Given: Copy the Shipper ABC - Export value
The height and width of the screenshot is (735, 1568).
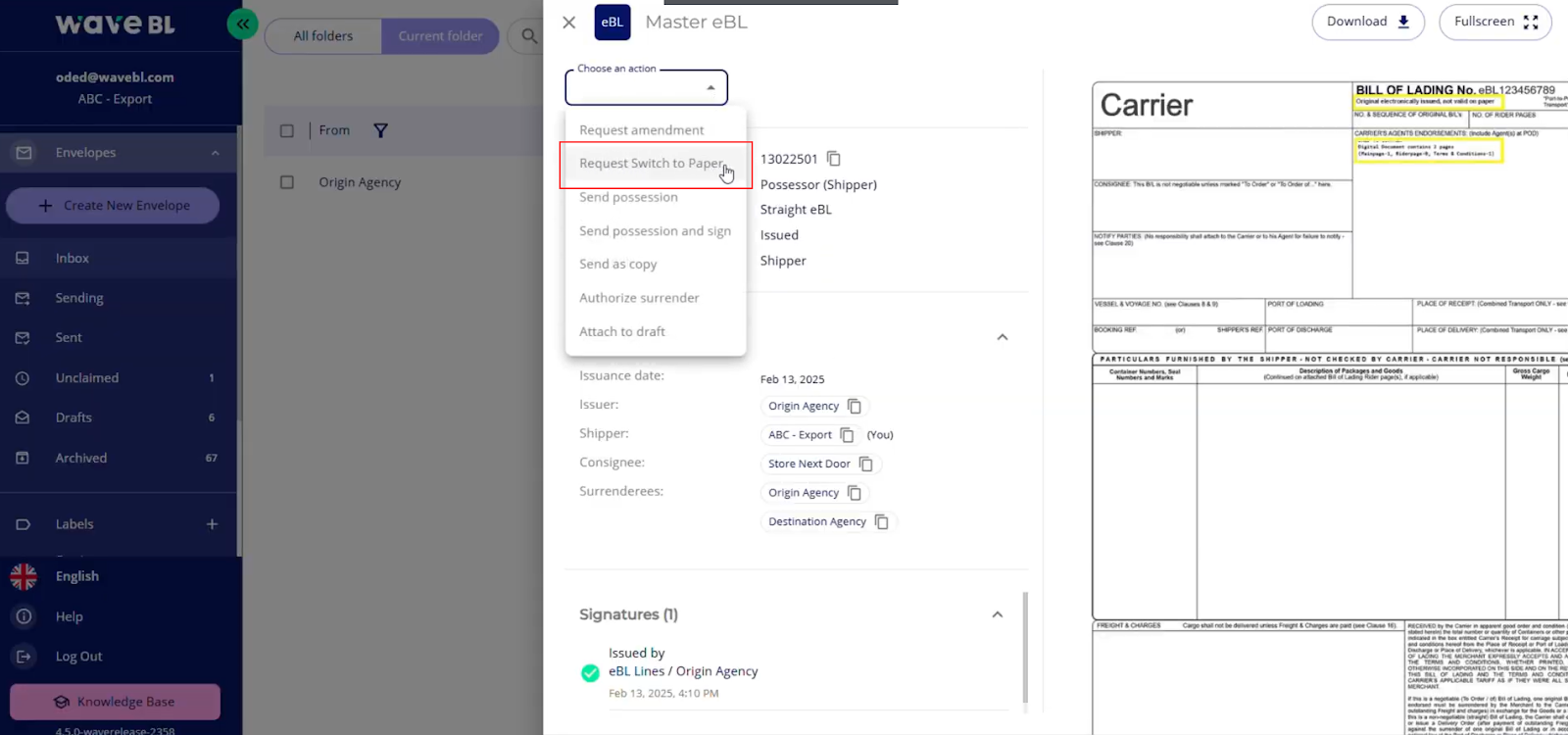Looking at the screenshot, I should pyautogui.click(x=847, y=435).
